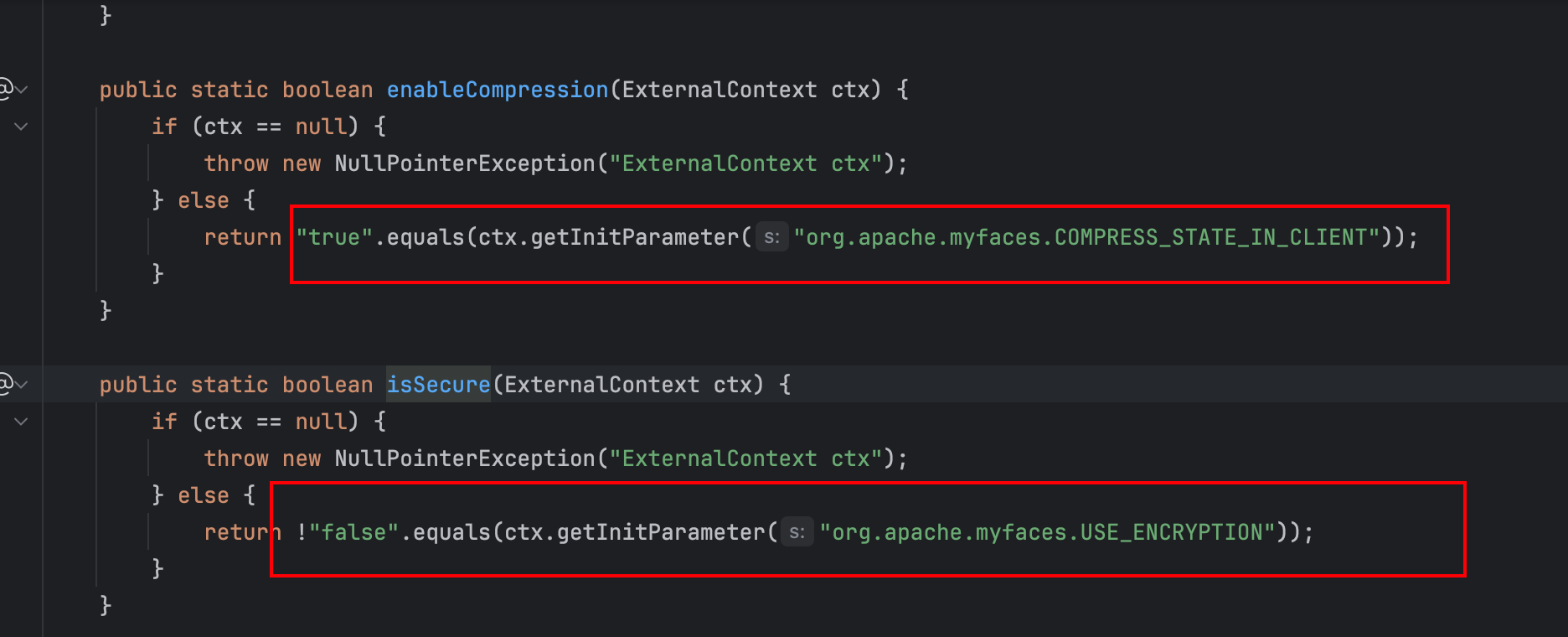Fold the if block inside isSecure
1568x637 pixels.
pyautogui.click(x=22, y=422)
